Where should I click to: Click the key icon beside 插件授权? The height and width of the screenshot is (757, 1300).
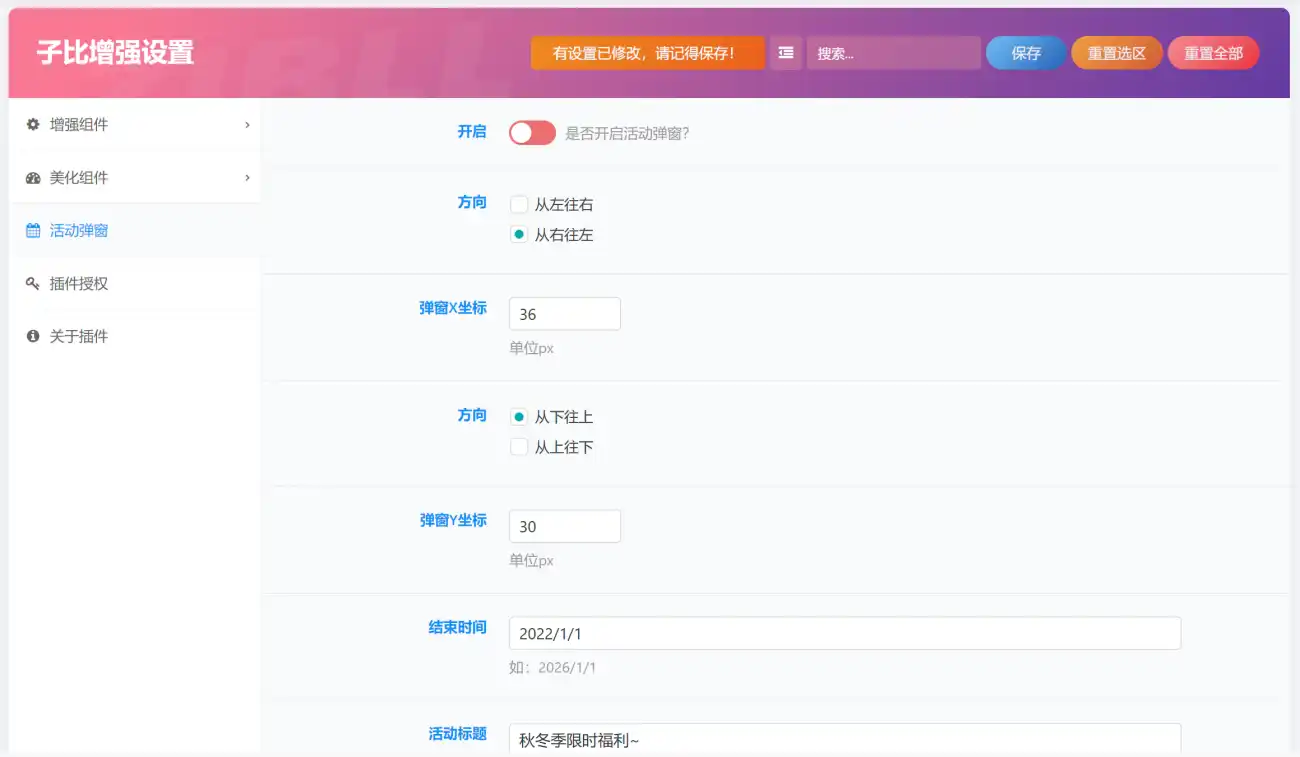33,284
